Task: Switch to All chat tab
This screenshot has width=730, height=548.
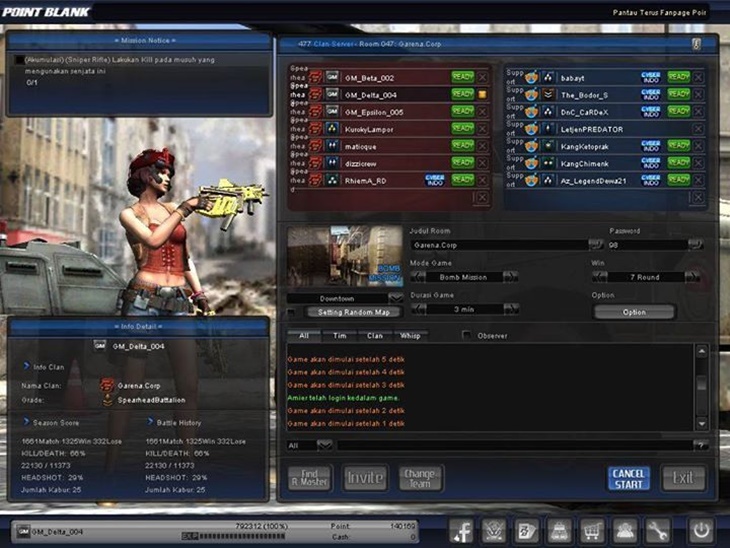Action: pyautogui.click(x=304, y=335)
